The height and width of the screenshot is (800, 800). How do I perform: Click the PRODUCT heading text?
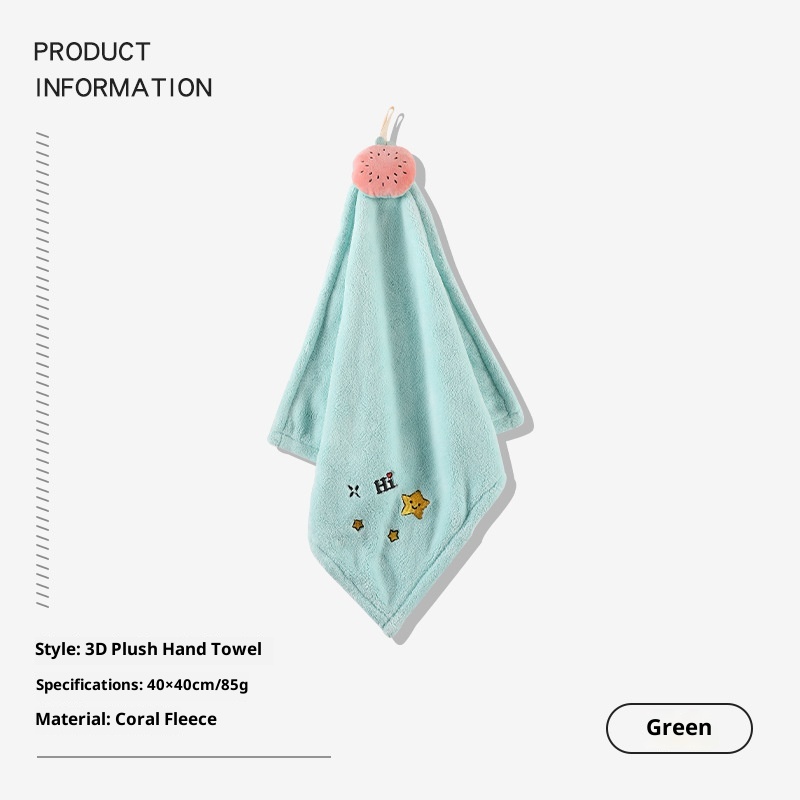92,52
